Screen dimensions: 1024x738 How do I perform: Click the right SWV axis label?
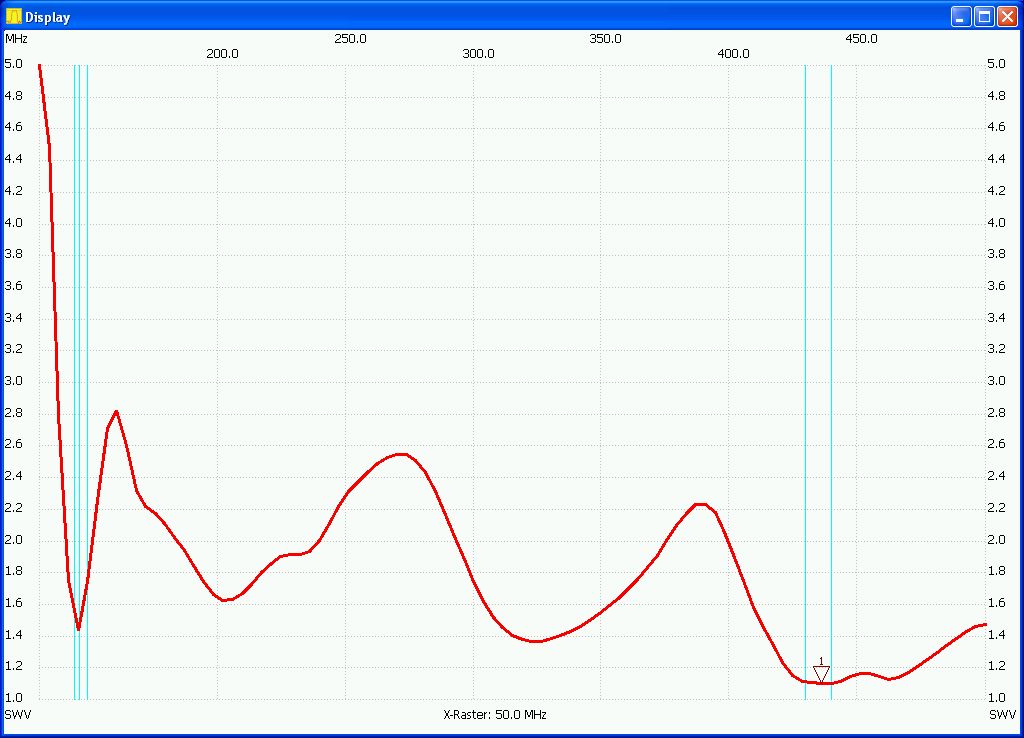tap(1002, 714)
